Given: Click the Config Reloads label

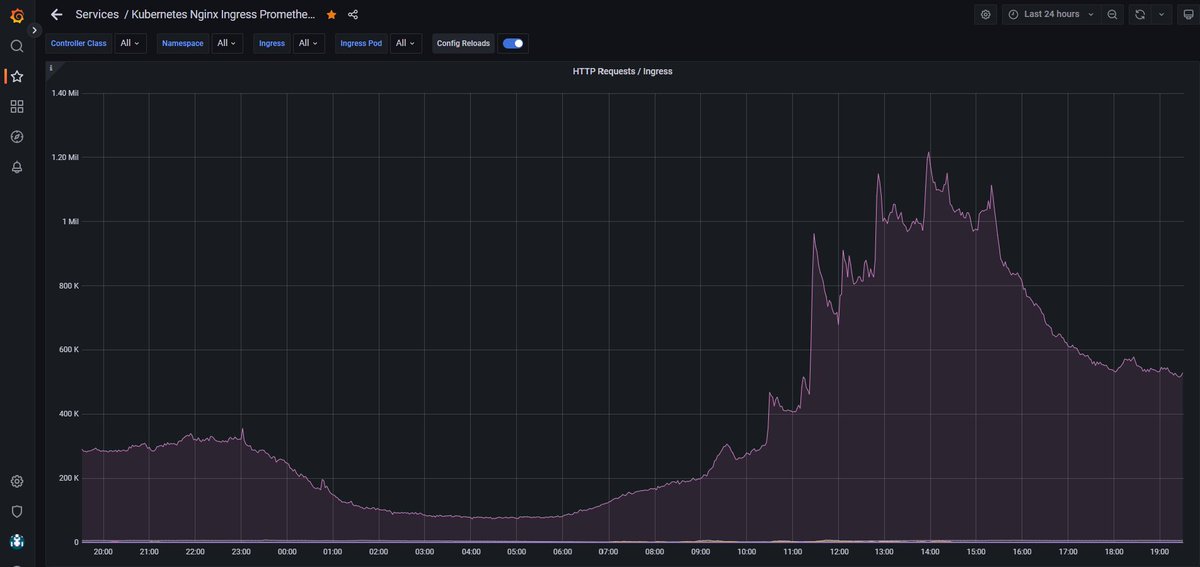Looking at the screenshot, I should pos(463,43).
